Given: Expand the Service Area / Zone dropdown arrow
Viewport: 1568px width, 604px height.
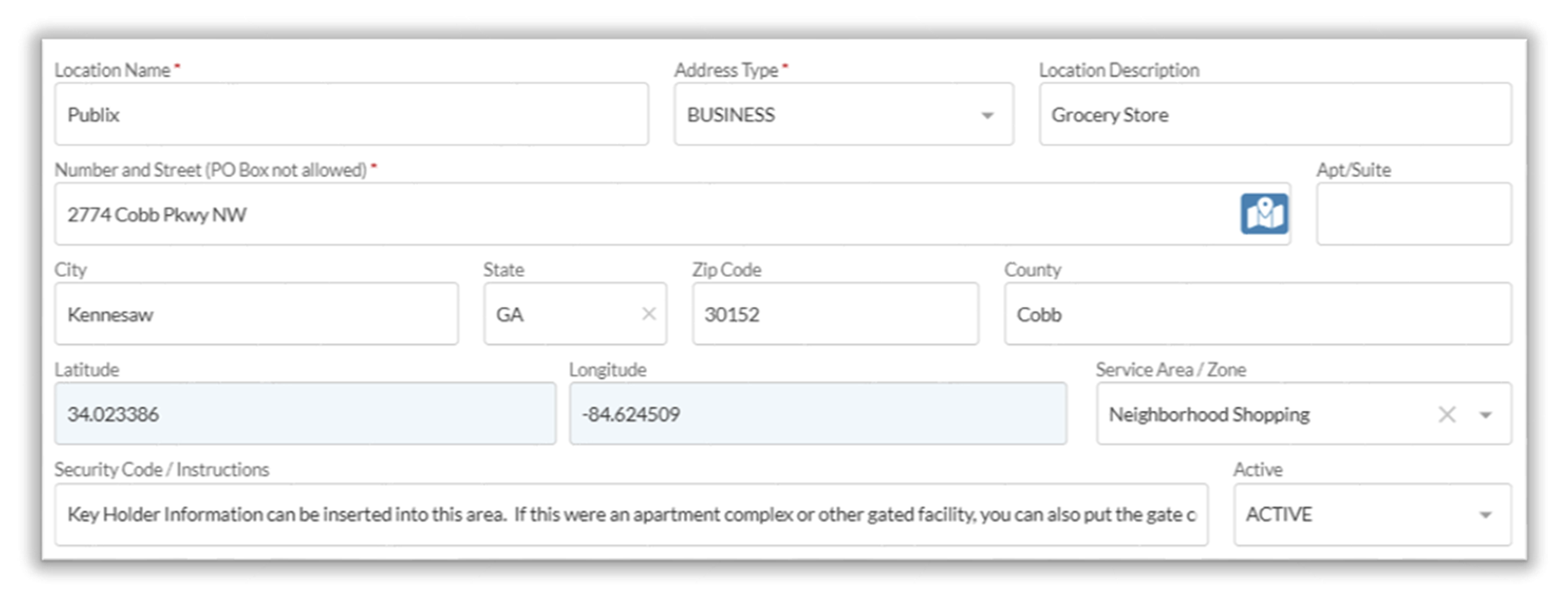Looking at the screenshot, I should [x=1485, y=415].
